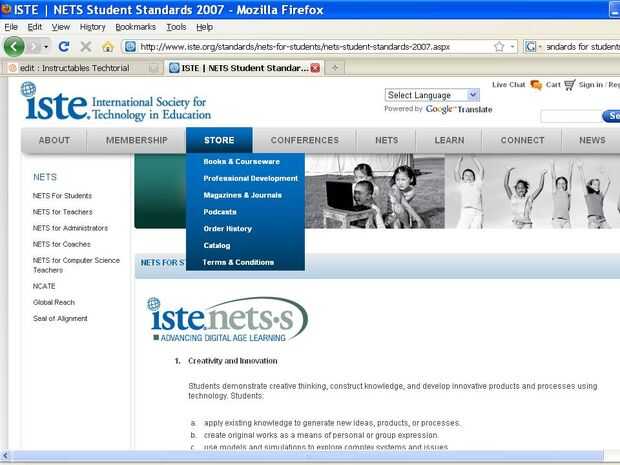The image size is (620, 465).
Task: Open the Select Language dropdown
Action: 432,95
